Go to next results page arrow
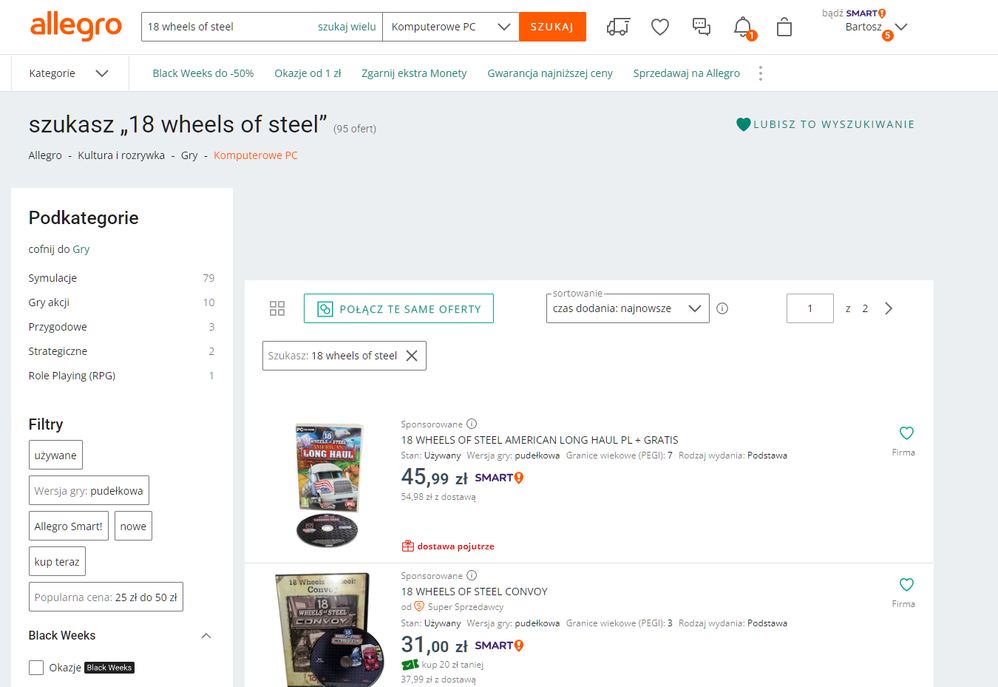 889,309
